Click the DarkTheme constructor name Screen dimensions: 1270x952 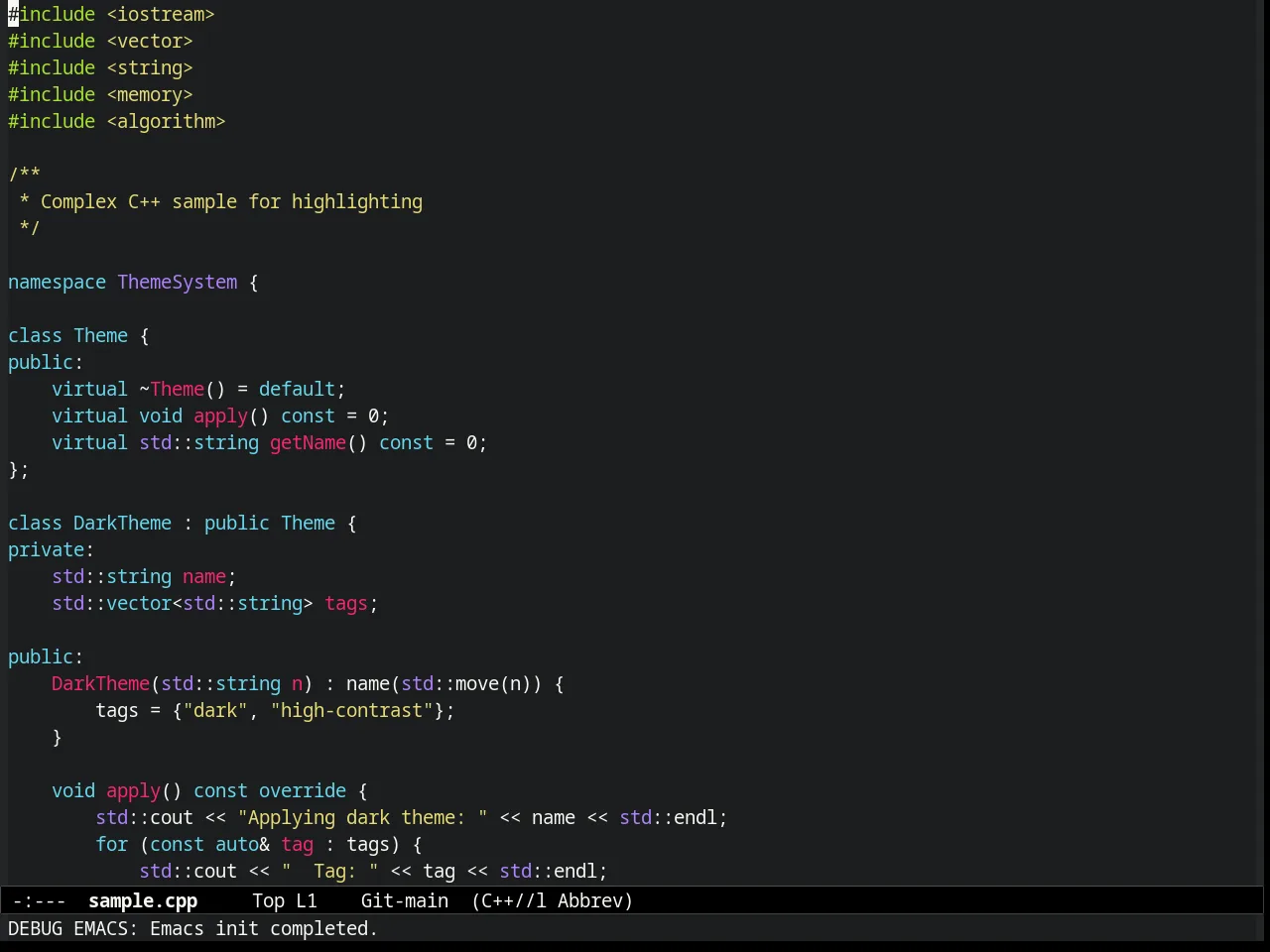100,683
